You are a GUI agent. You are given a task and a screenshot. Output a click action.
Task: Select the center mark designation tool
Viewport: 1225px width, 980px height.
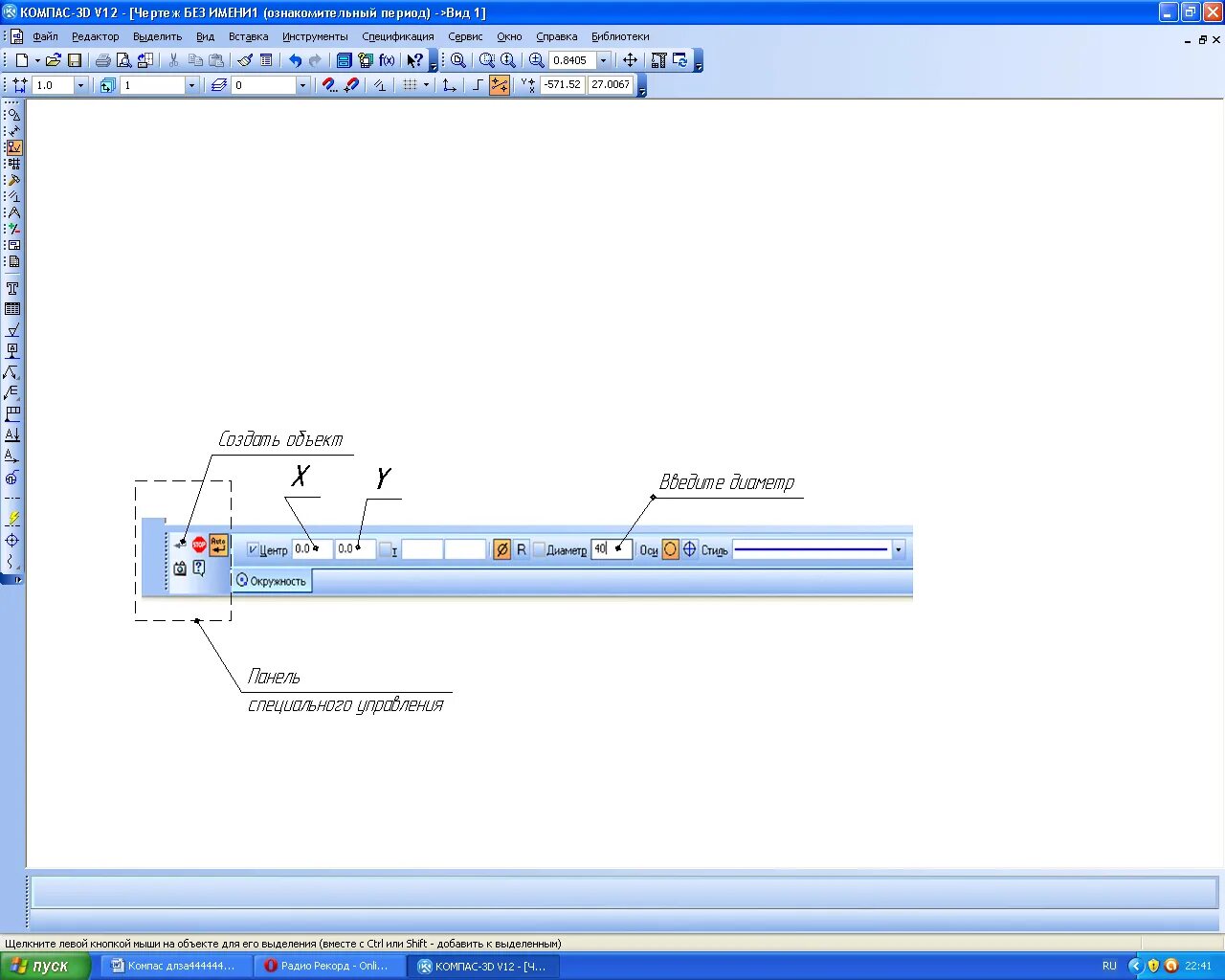(x=12, y=541)
